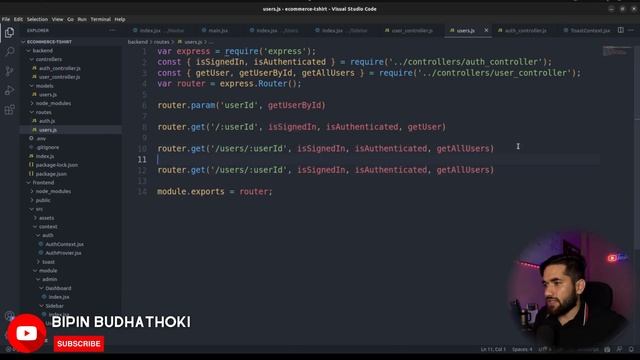640x360 pixels.
Task: Click the notifications bell in status bar
Action: click(631, 349)
